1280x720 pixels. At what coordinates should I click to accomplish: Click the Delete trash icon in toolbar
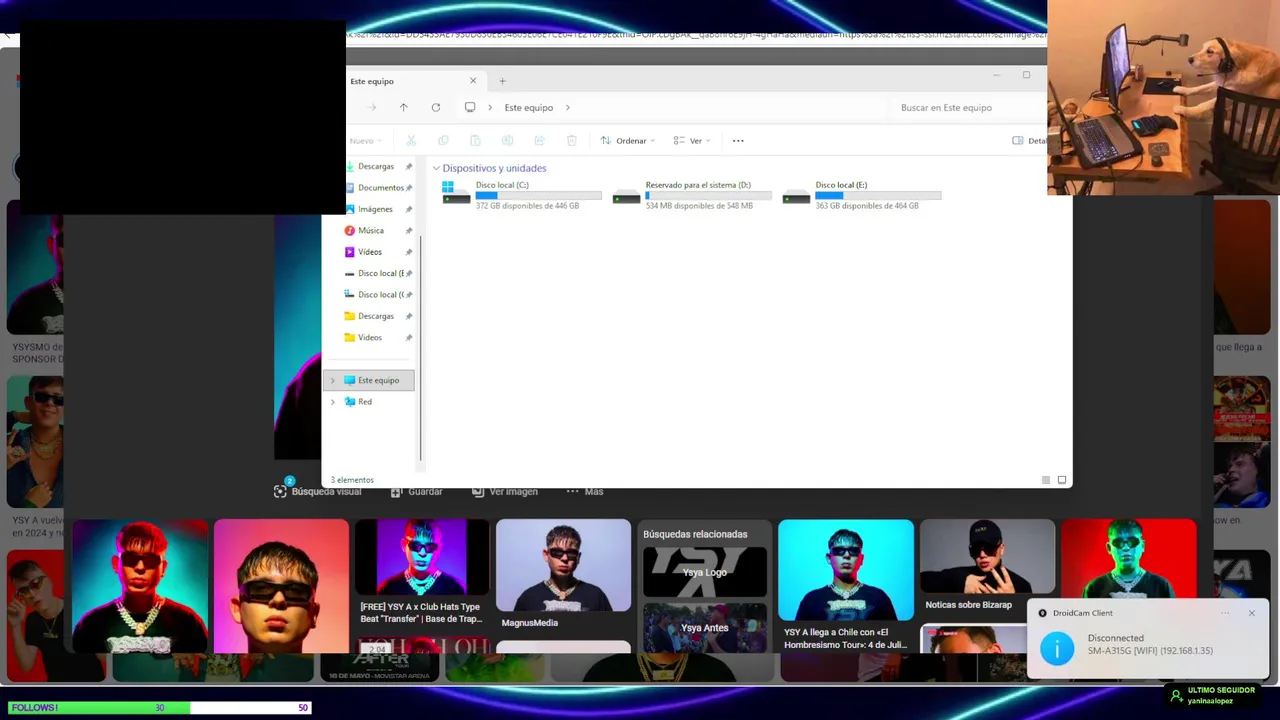572,141
